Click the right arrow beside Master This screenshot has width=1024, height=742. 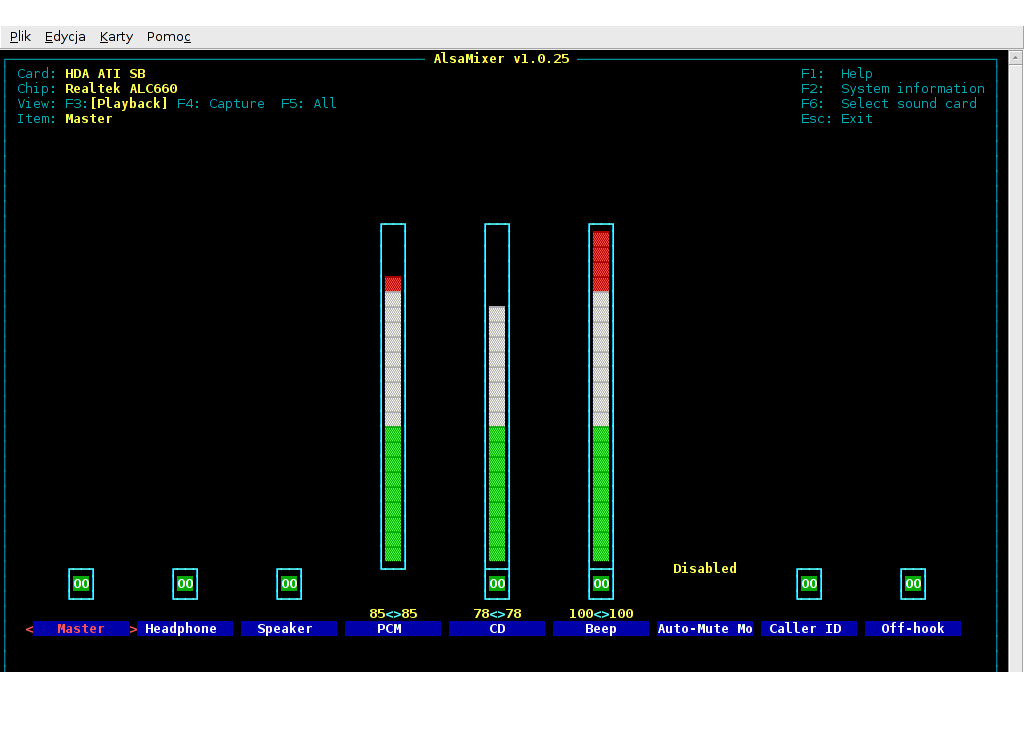pyautogui.click(x=133, y=629)
